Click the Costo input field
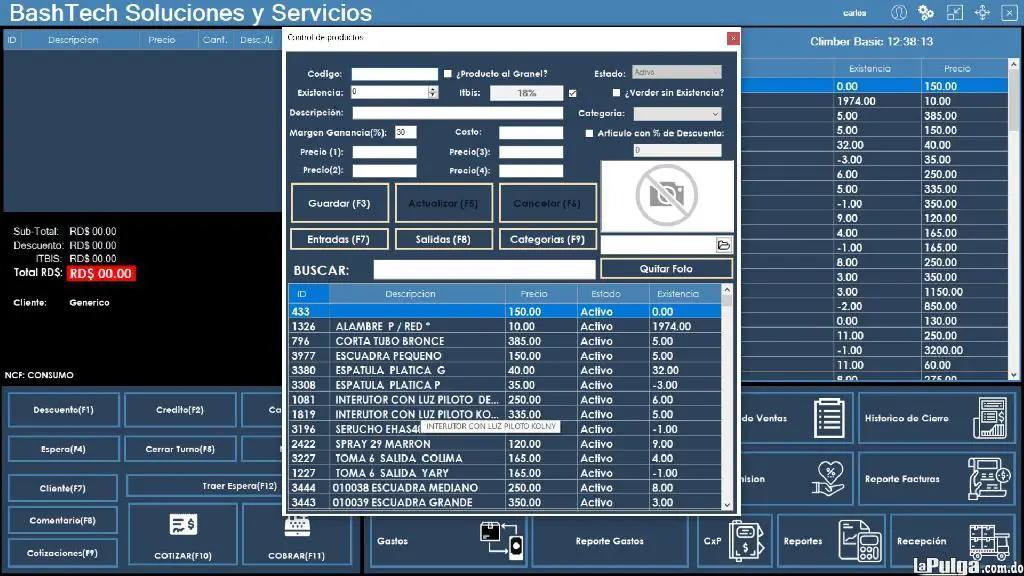 (x=530, y=133)
